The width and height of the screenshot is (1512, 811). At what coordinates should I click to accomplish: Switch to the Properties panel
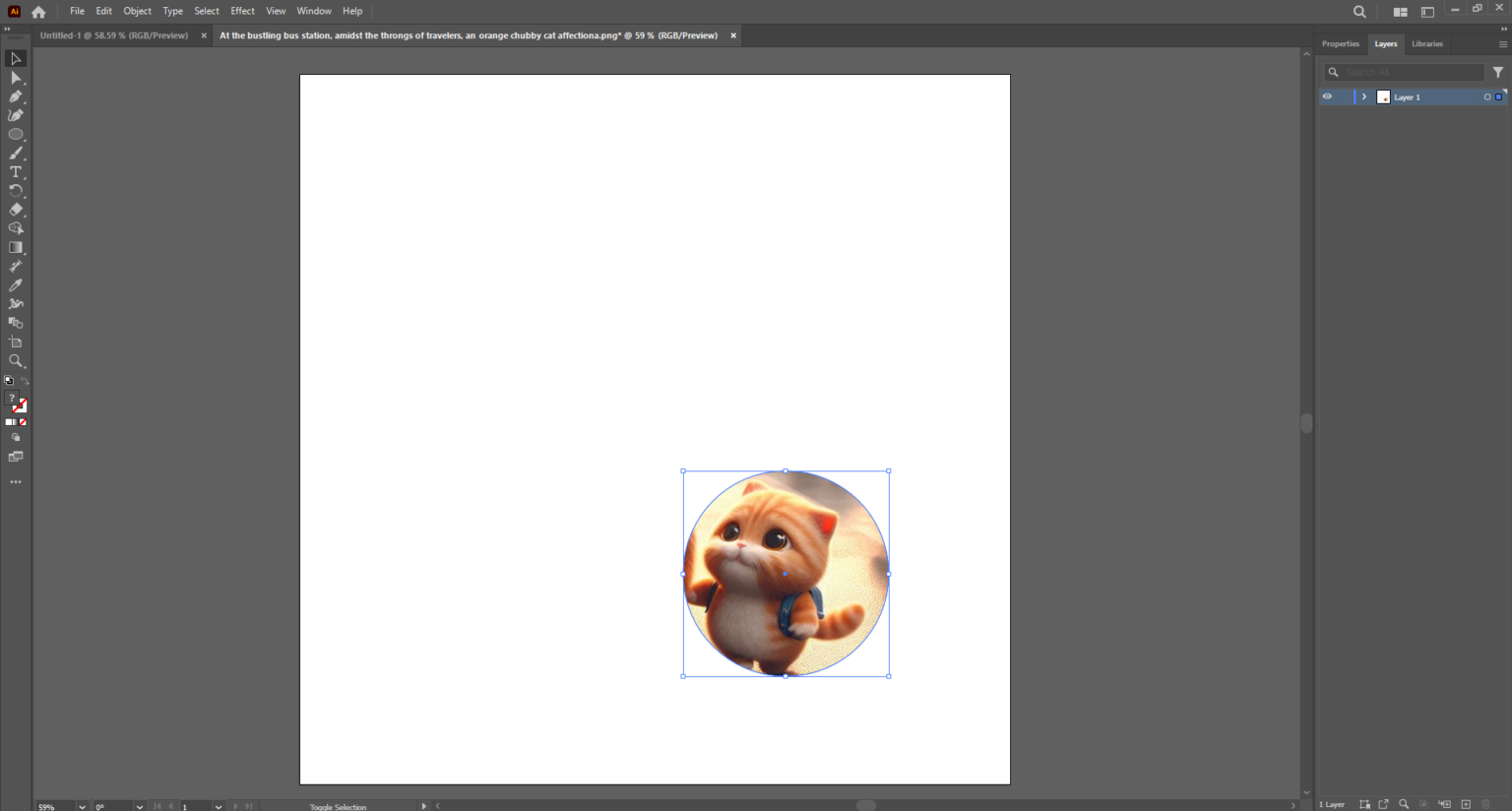1340,43
